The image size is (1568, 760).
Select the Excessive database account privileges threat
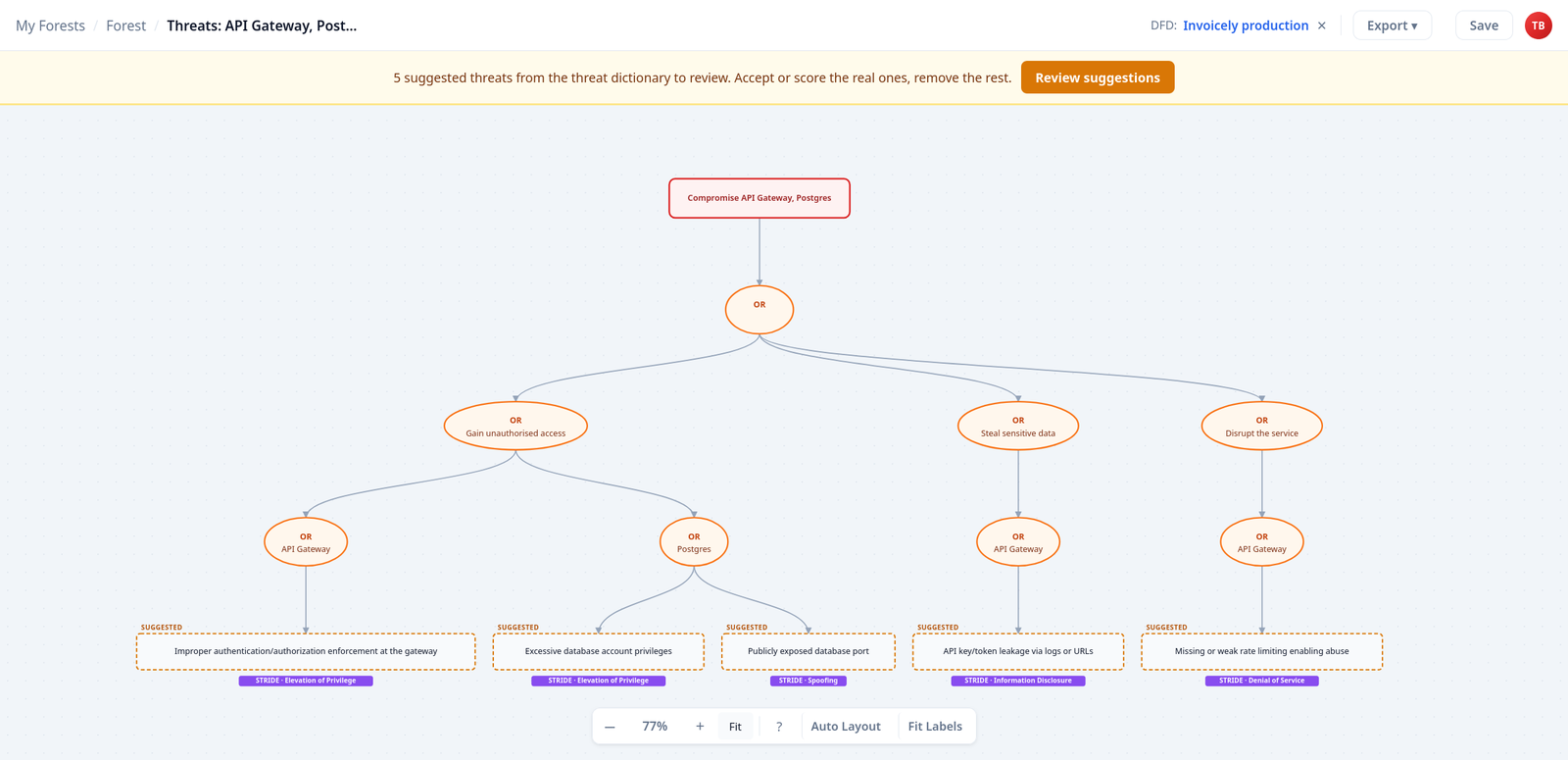[x=599, y=651]
